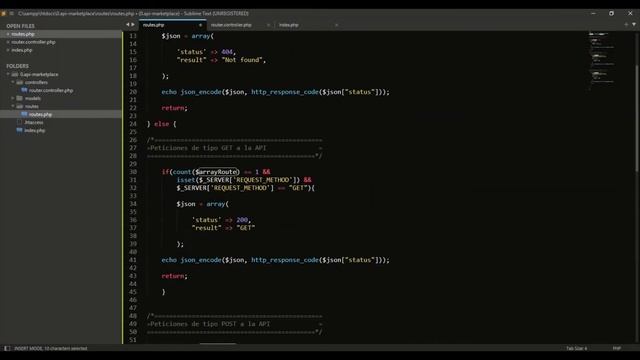Change syntax via PHP in status bar
640x360 pixels.
(617, 348)
